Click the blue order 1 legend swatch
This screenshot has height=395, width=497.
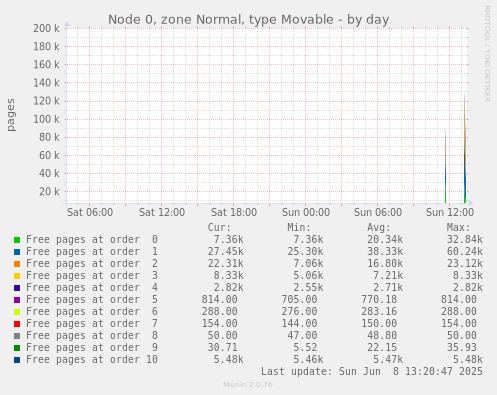pos(17,252)
